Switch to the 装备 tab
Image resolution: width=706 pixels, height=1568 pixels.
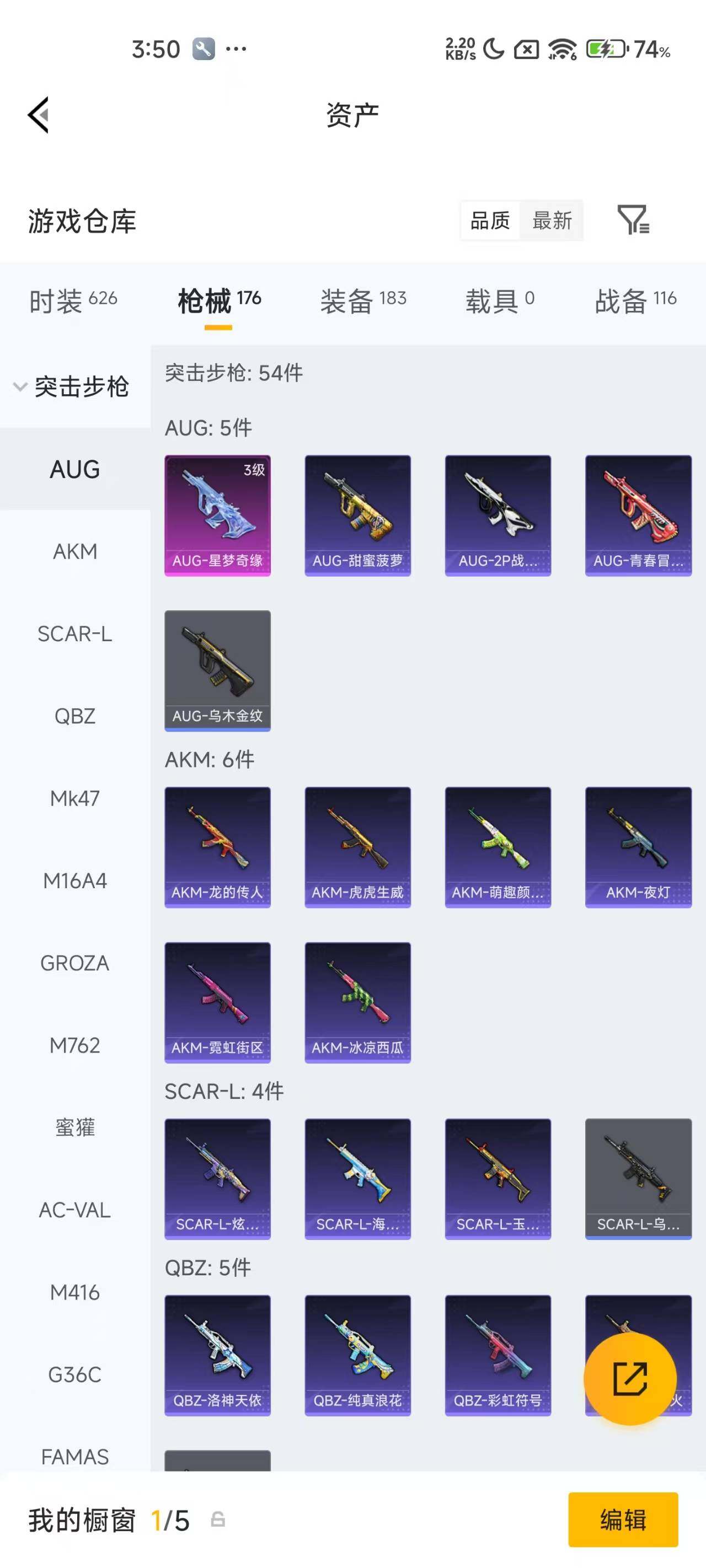click(x=363, y=300)
